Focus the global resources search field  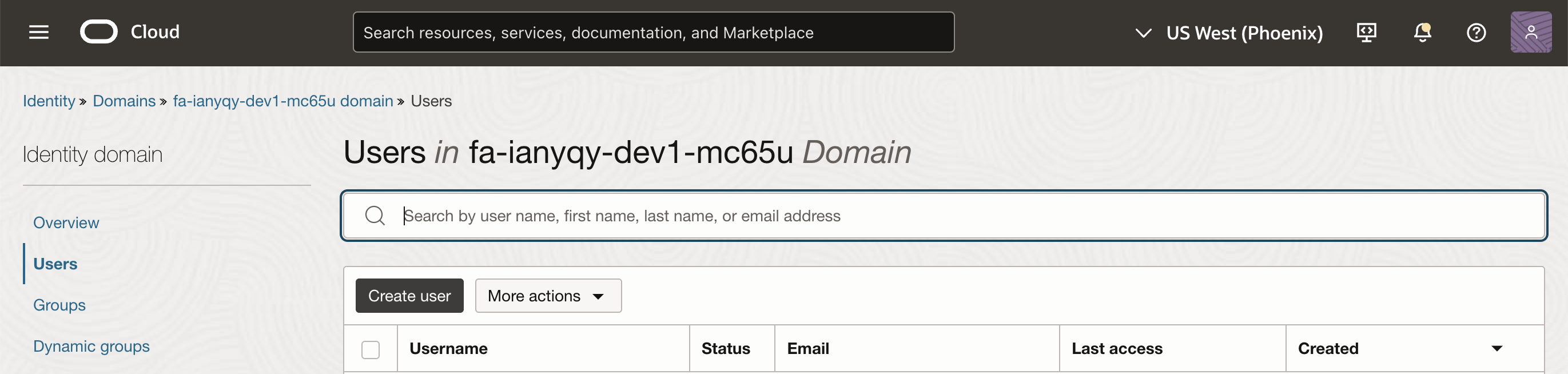652,33
